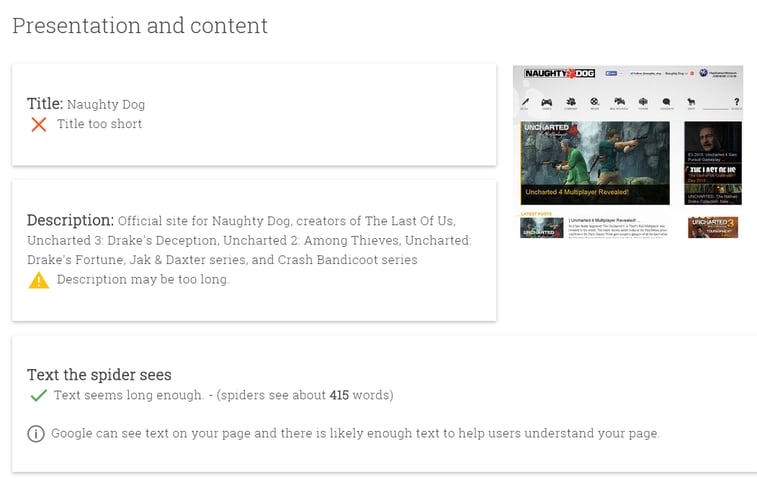Click the gamepad games icon in preview
The image size is (757, 482).
point(547,102)
